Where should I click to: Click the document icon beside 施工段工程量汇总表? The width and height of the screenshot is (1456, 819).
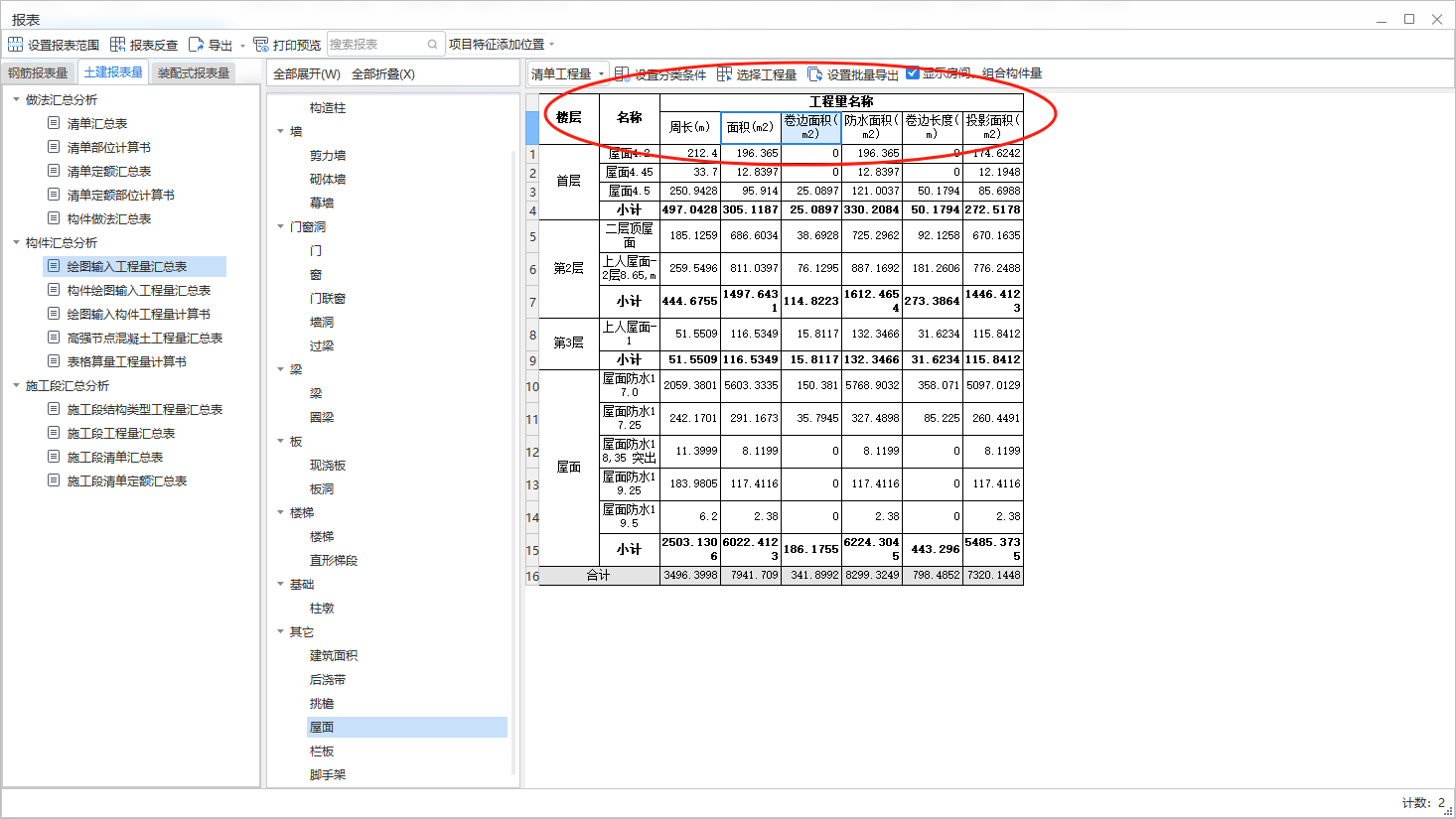pos(54,433)
